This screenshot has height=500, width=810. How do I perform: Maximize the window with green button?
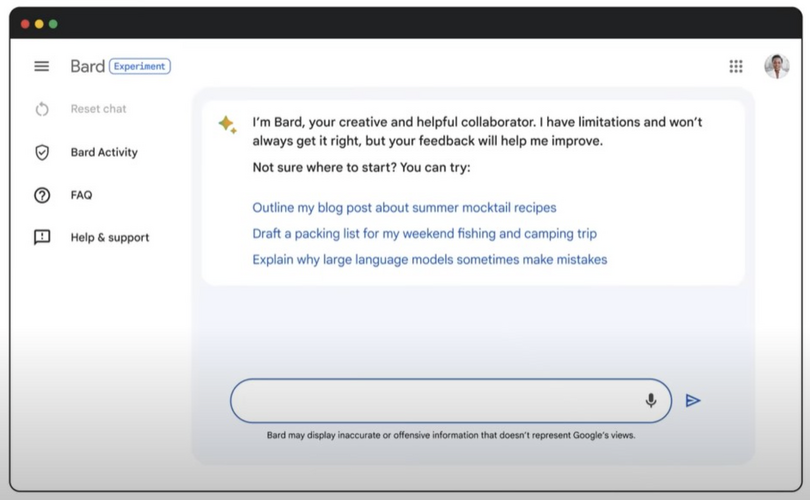(53, 24)
